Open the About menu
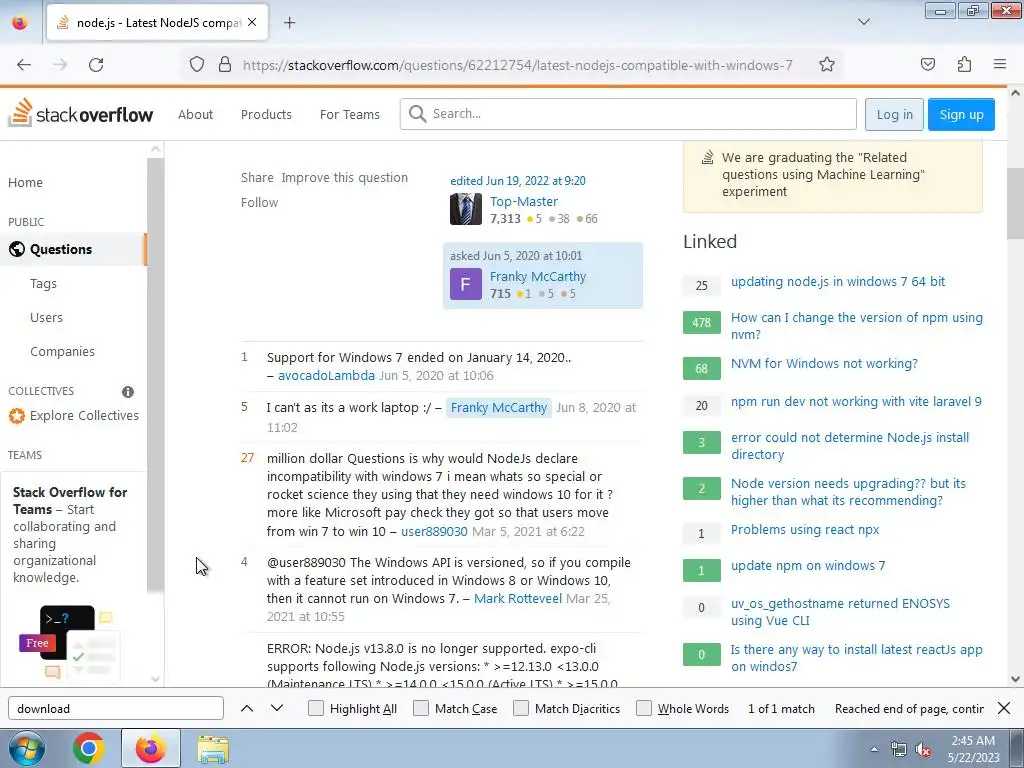 [195, 114]
